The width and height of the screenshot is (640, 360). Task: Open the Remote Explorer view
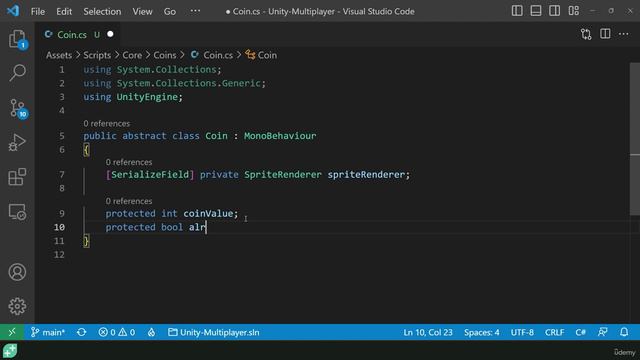[x=17, y=212]
